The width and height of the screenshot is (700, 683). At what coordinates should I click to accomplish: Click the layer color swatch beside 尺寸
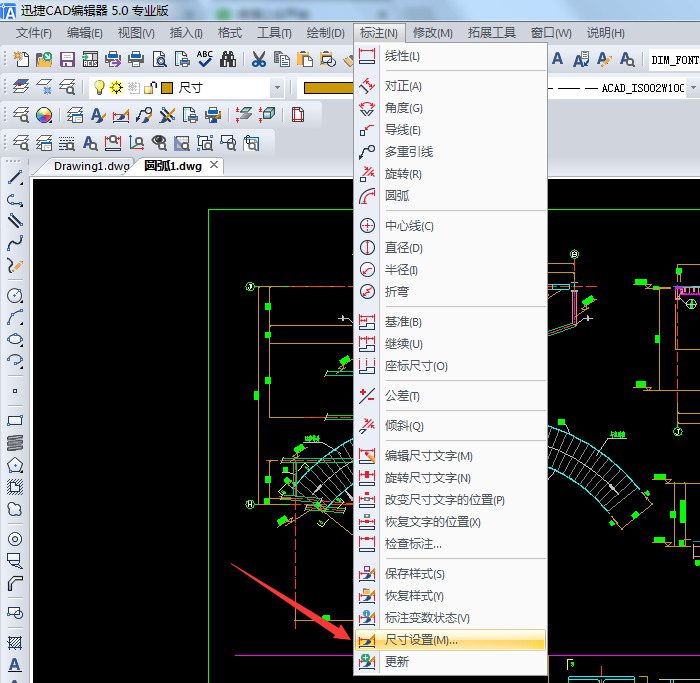click(x=167, y=87)
